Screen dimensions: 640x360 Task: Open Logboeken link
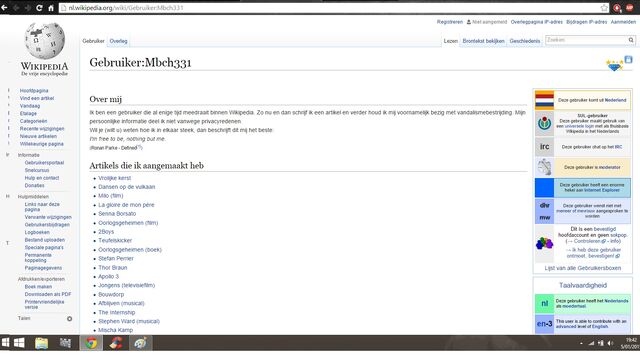37,232
